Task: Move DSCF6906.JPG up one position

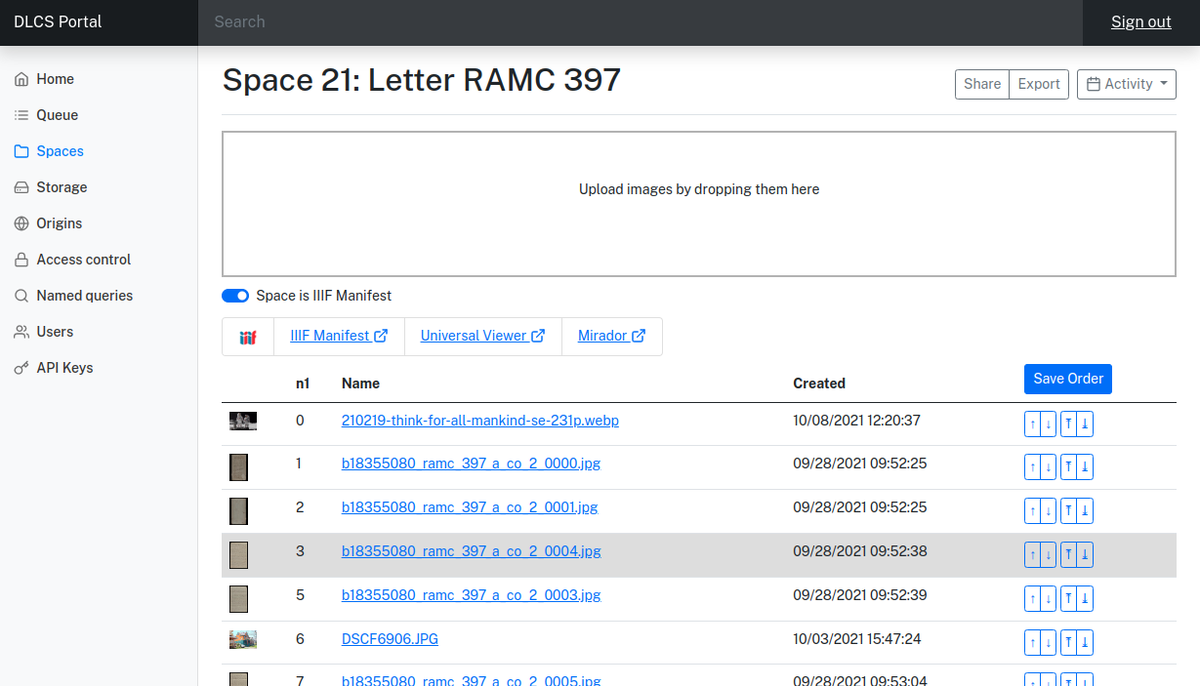Action: 1033,643
